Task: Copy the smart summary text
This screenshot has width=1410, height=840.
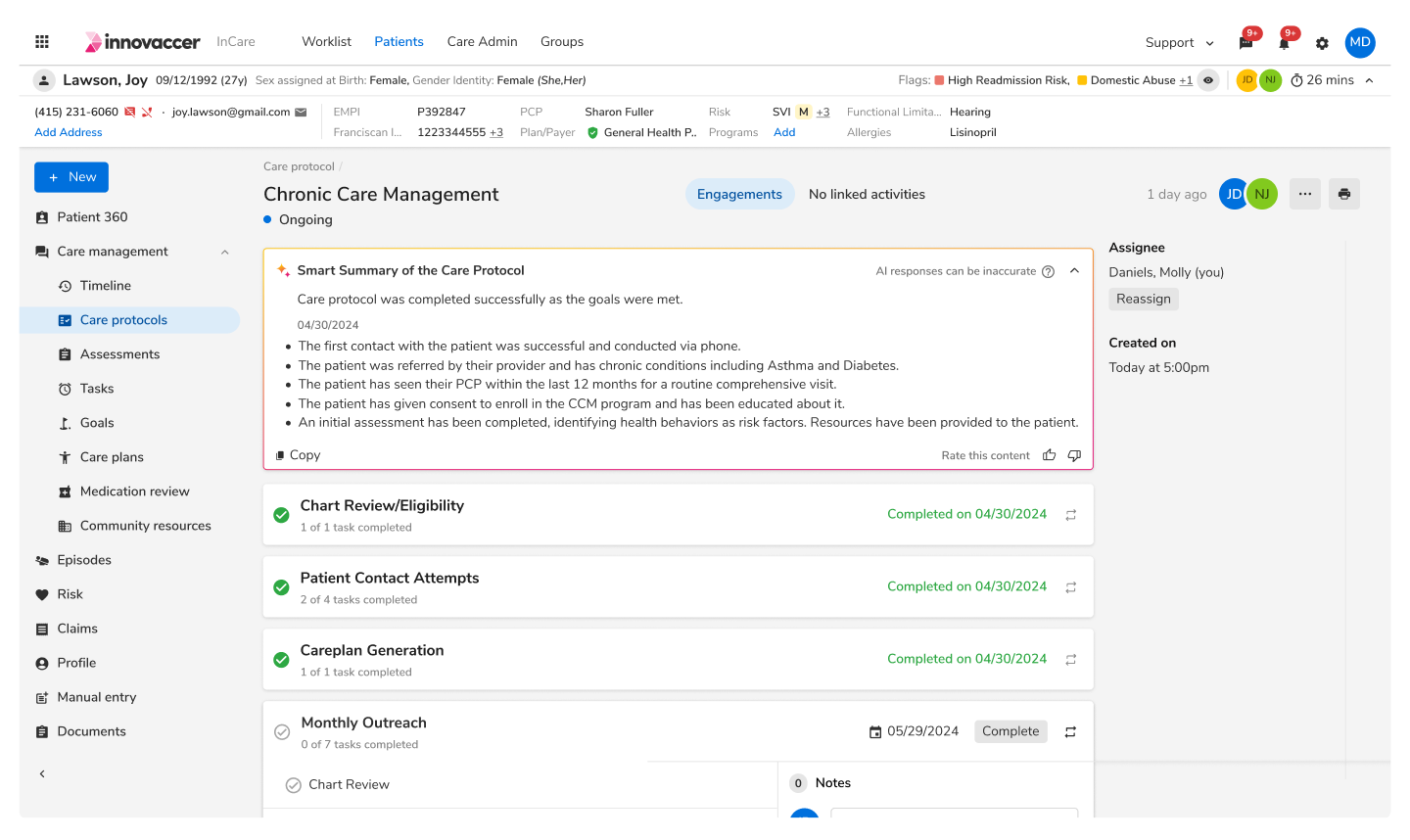Action: [x=298, y=455]
